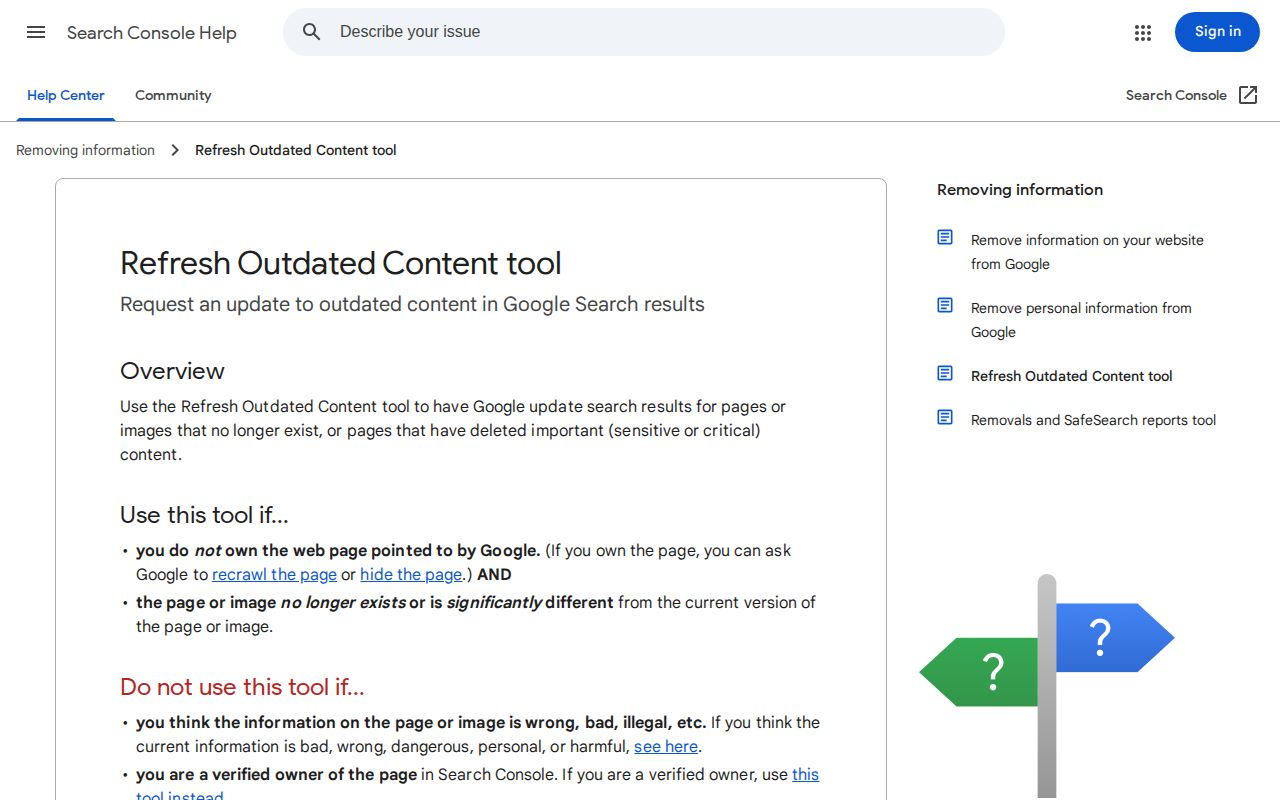Screen dimensions: 1280x800
Task: Click the article icon beside Removals and SafeSearch
Action: click(945, 417)
